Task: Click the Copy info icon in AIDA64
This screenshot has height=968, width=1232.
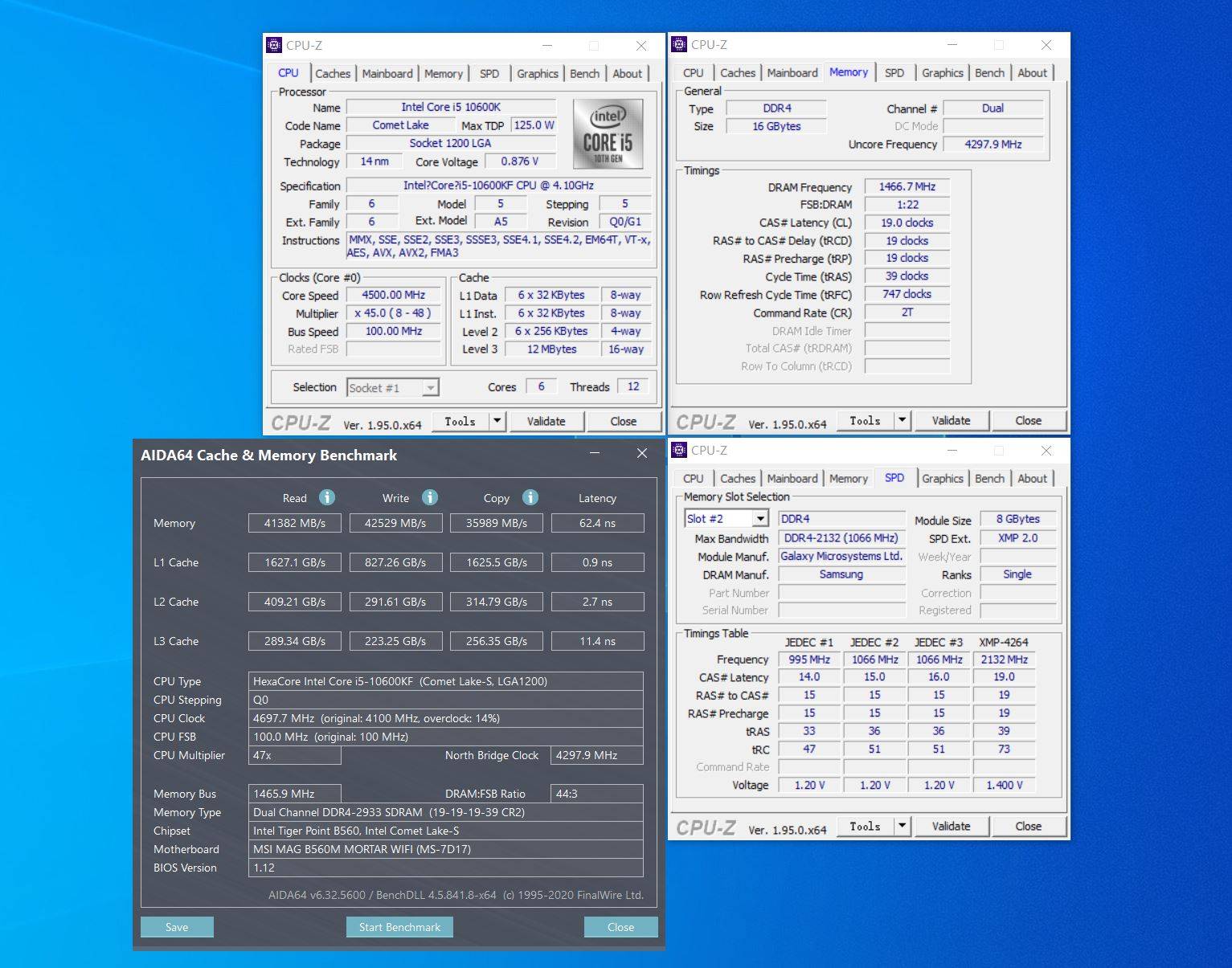Action: [x=530, y=497]
